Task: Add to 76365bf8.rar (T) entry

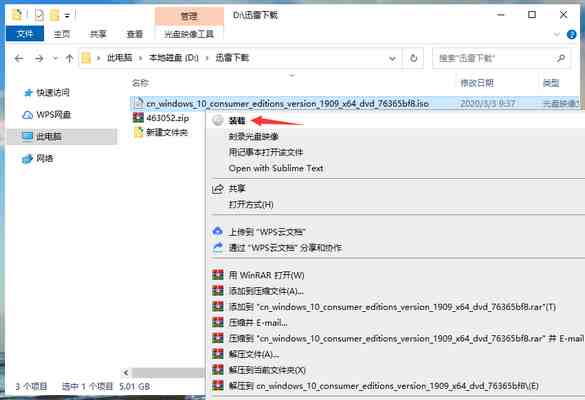Action: coord(392,307)
